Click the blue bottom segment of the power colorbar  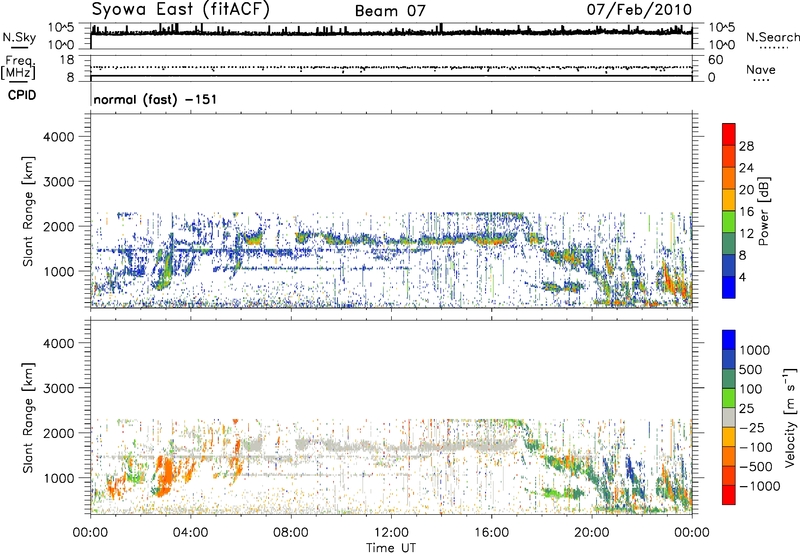[729, 287]
